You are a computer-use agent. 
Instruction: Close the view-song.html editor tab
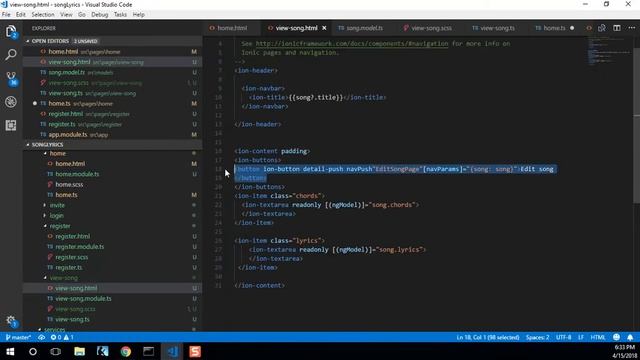point(324,28)
